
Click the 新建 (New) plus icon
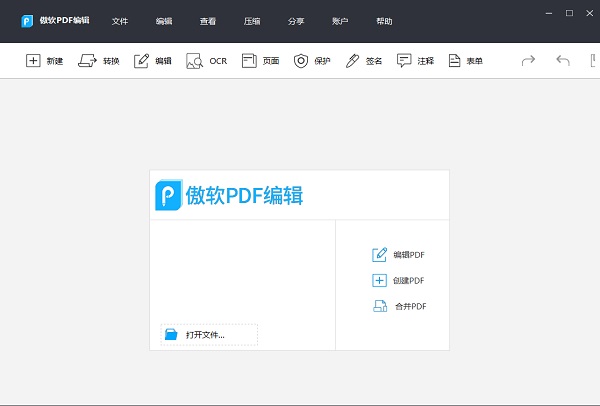coord(33,60)
